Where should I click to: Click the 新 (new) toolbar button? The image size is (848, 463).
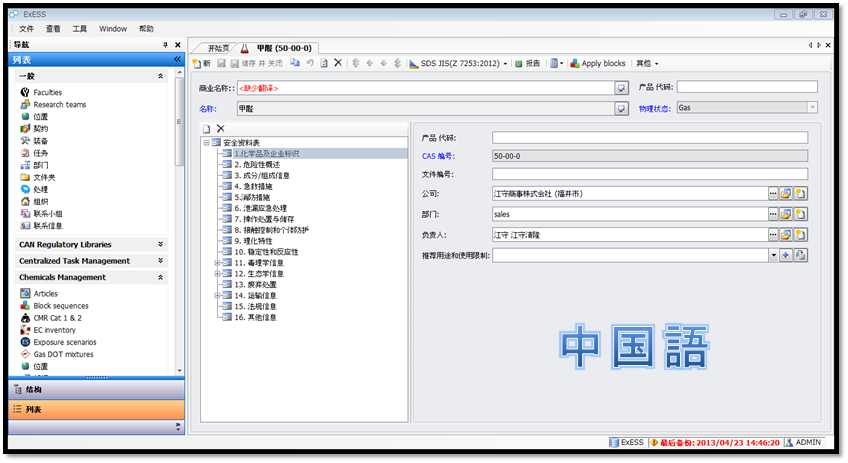201,63
